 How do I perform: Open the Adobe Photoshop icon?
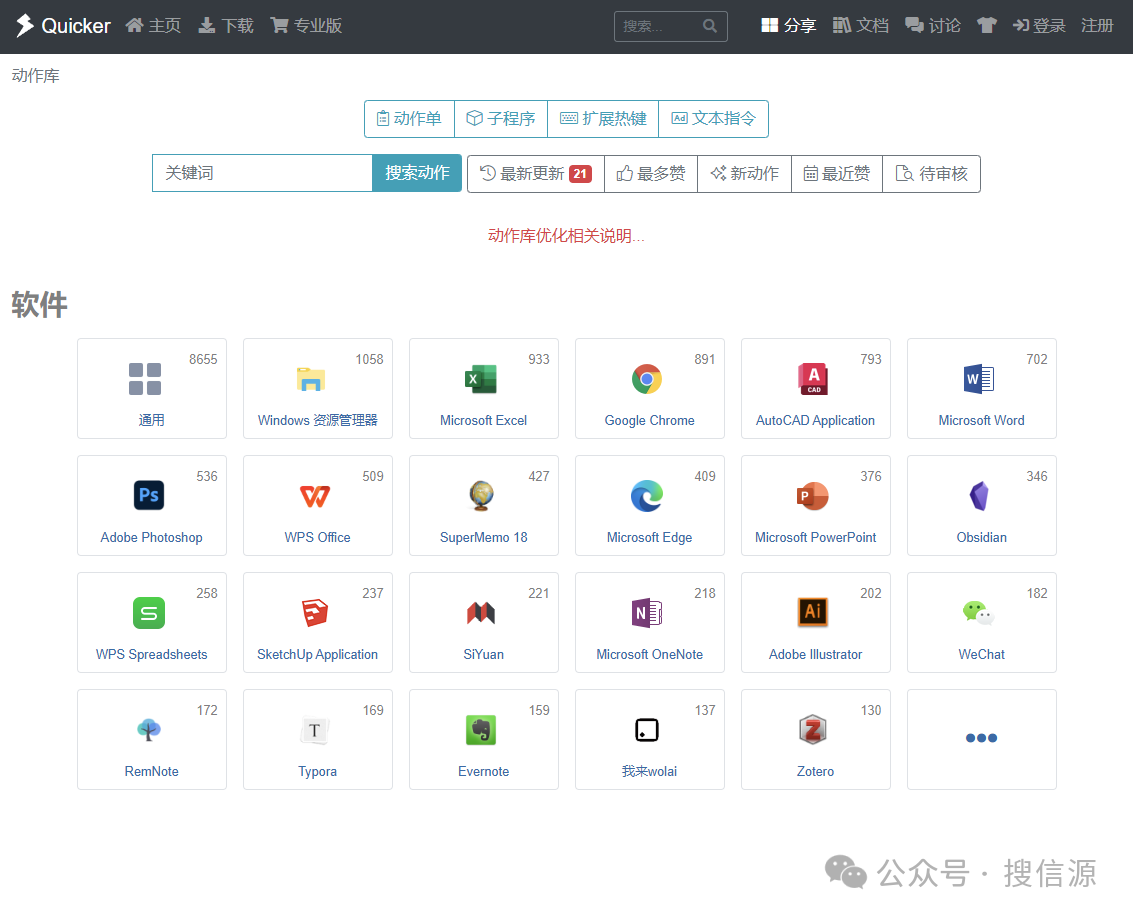[149, 496]
